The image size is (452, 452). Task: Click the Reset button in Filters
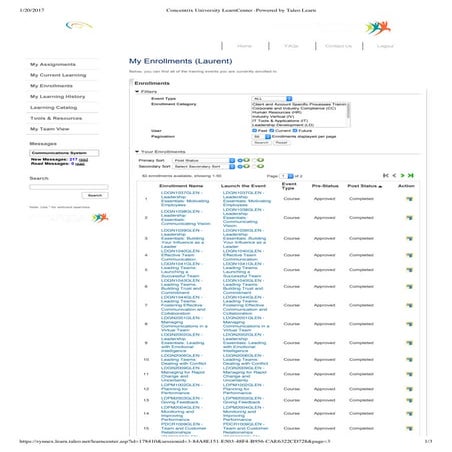(x=282, y=143)
